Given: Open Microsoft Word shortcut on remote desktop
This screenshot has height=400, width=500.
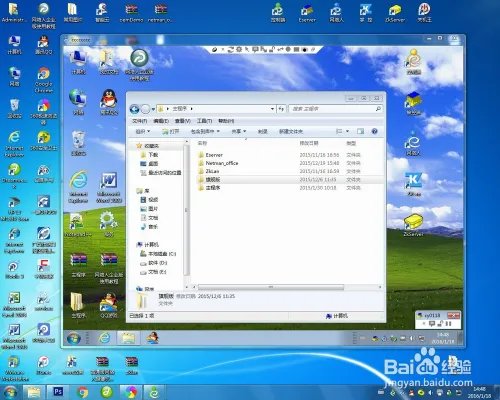Looking at the screenshot, I should [109, 187].
